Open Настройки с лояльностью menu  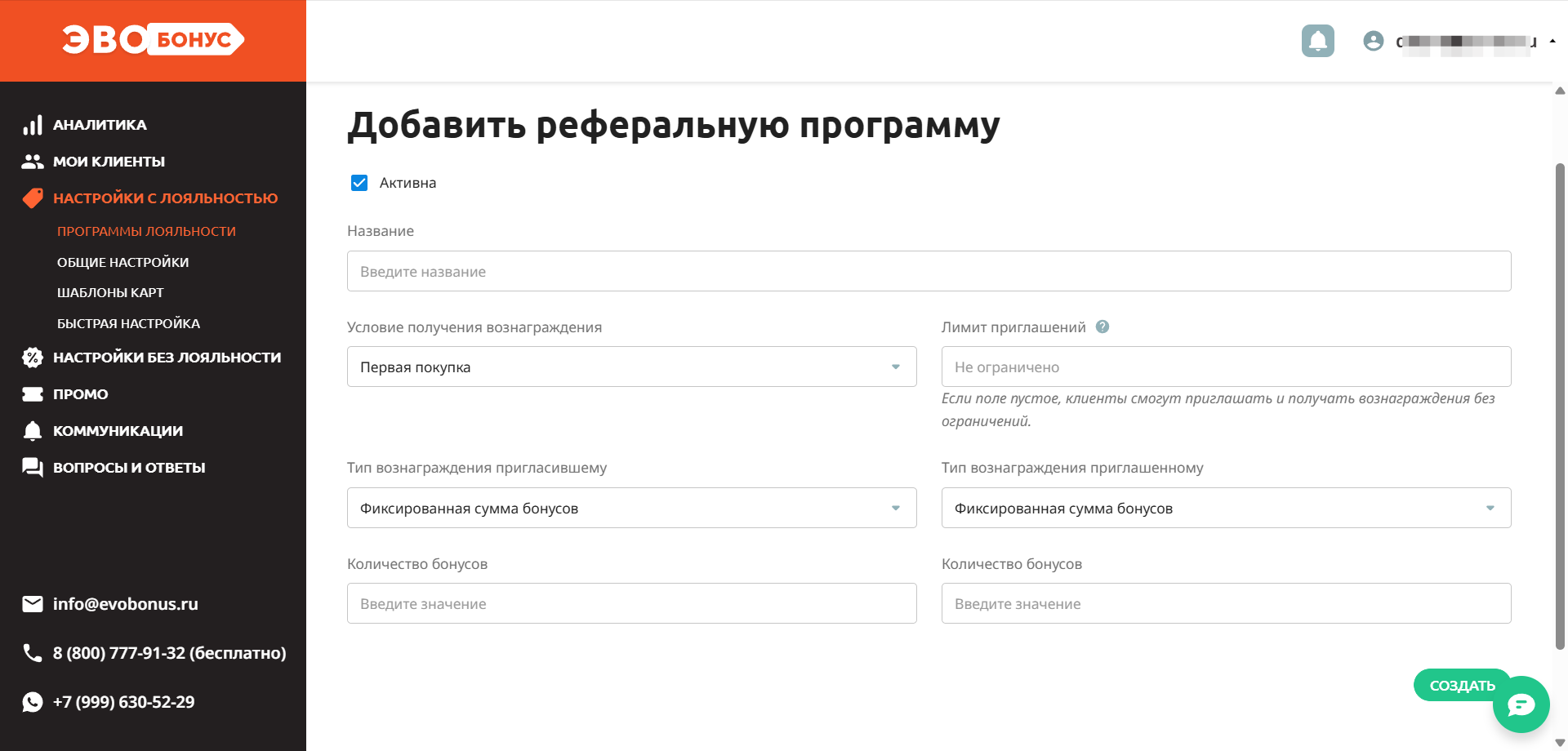click(x=165, y=198)
